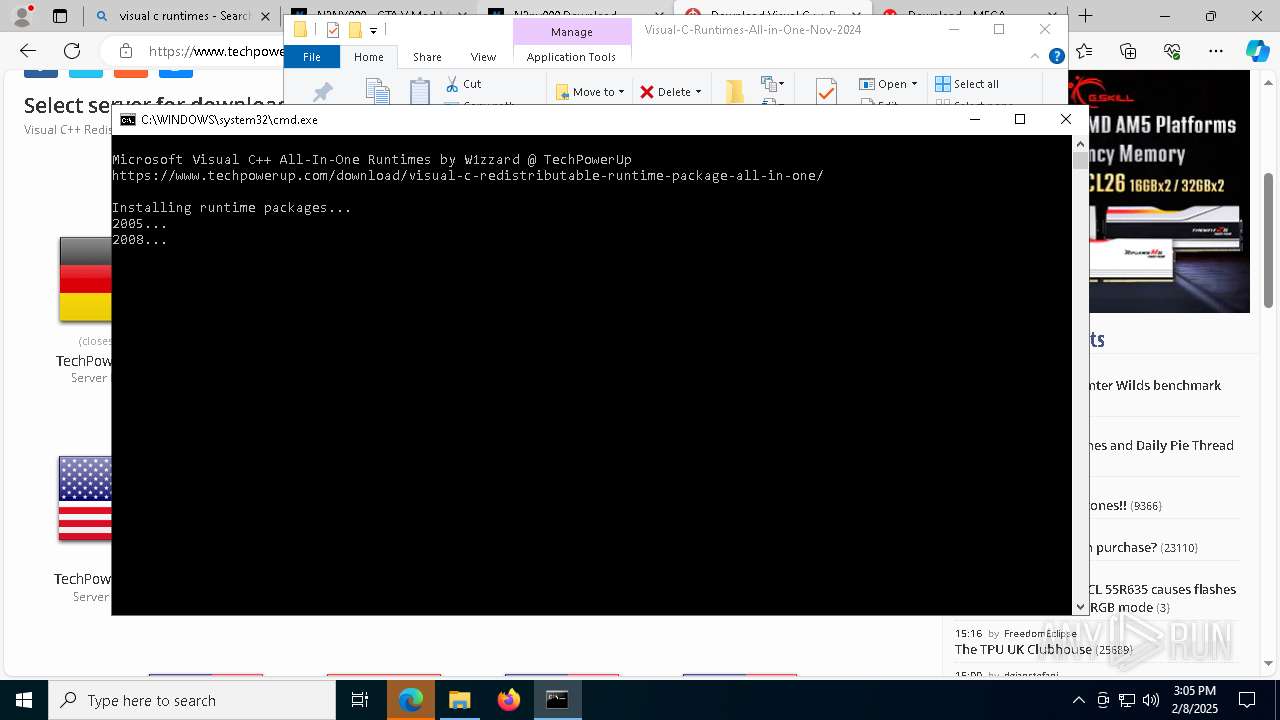Click the Copy icon in ribbon

tap(377, 92)
